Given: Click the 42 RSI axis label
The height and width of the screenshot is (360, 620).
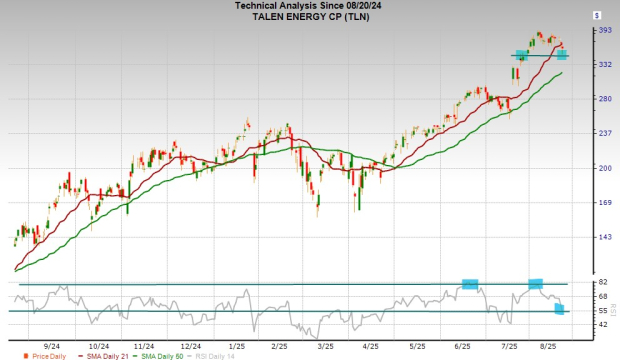Looking at the screenshot, I should pyautogui.click(x=603, y=324).
